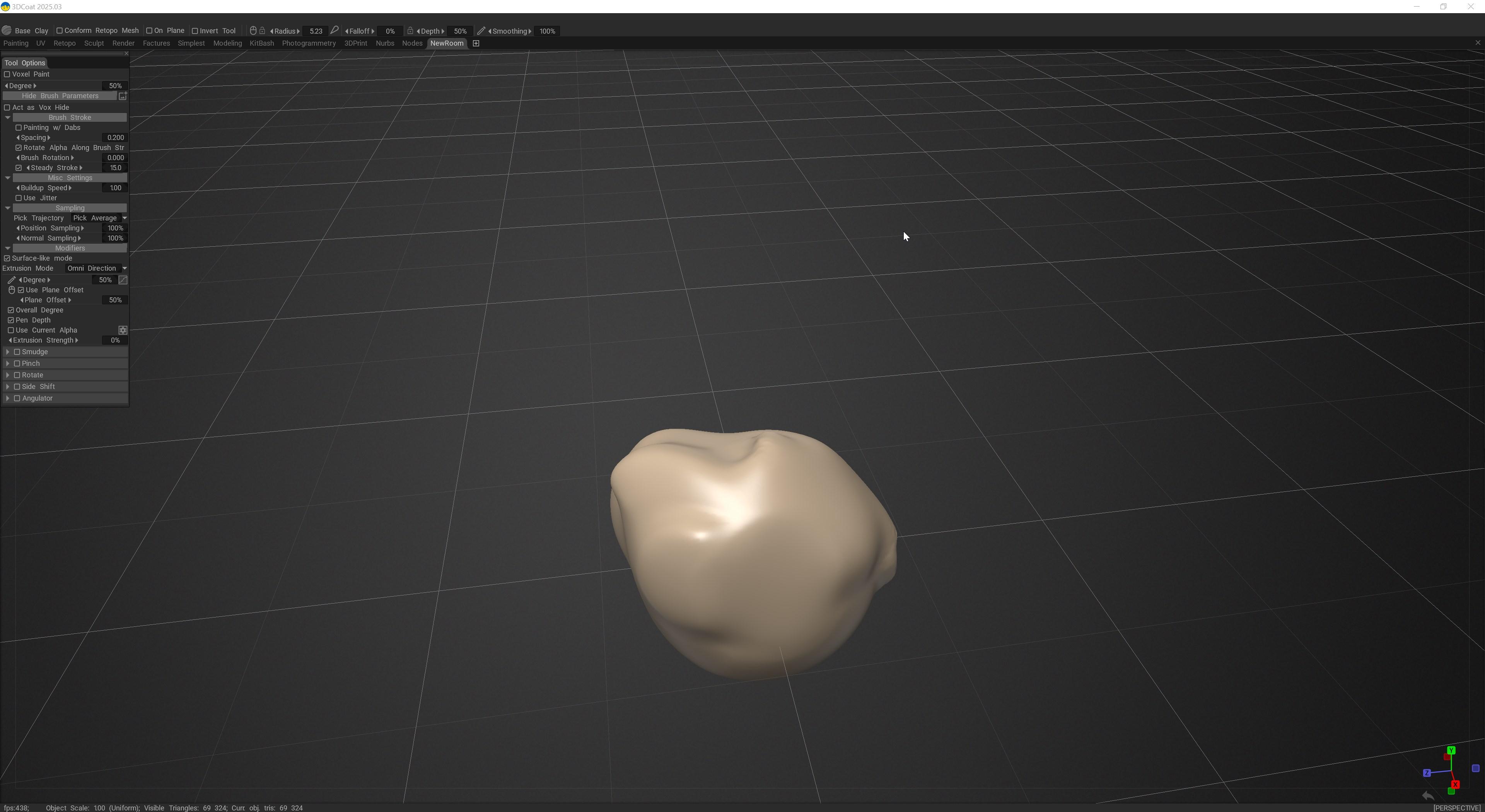The image size is (1485, 812).
Task: Open the Extrusion Mode Omni Direction dropdown
Action: click(x=96, y=269)
